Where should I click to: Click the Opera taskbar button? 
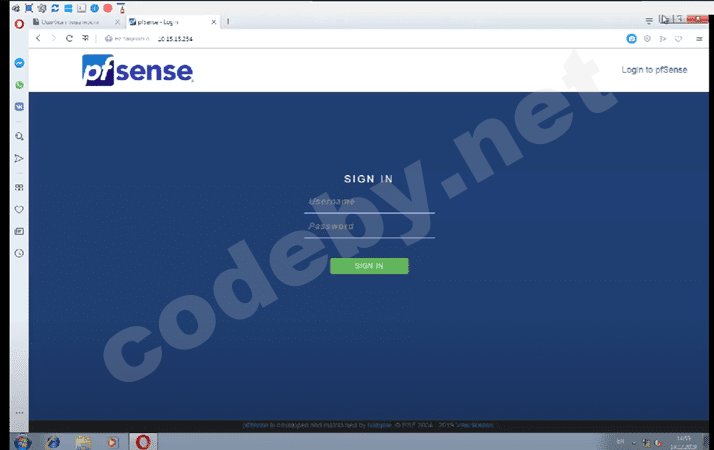[x=143, y=442]
